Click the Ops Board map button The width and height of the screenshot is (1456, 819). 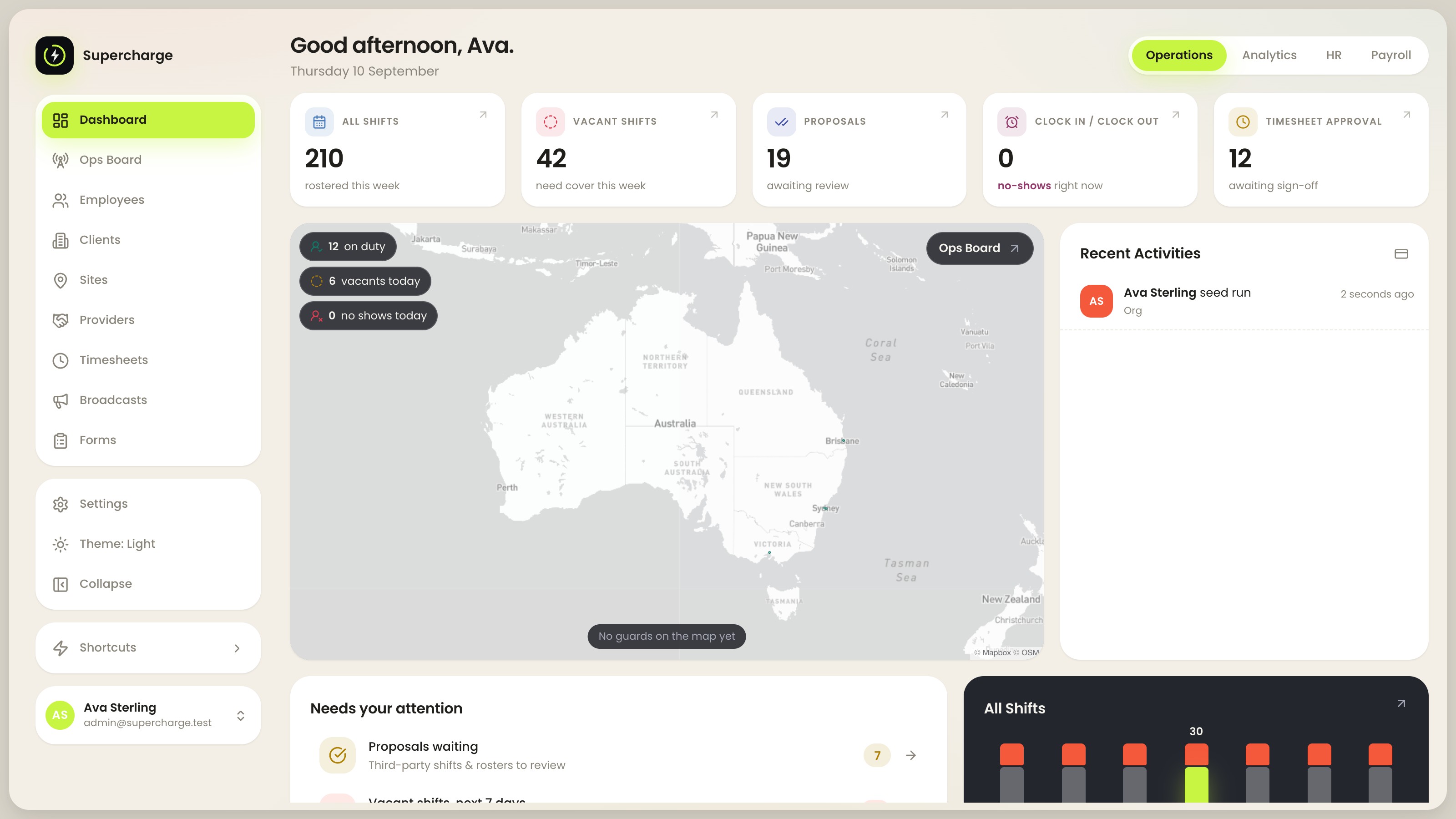980,248
